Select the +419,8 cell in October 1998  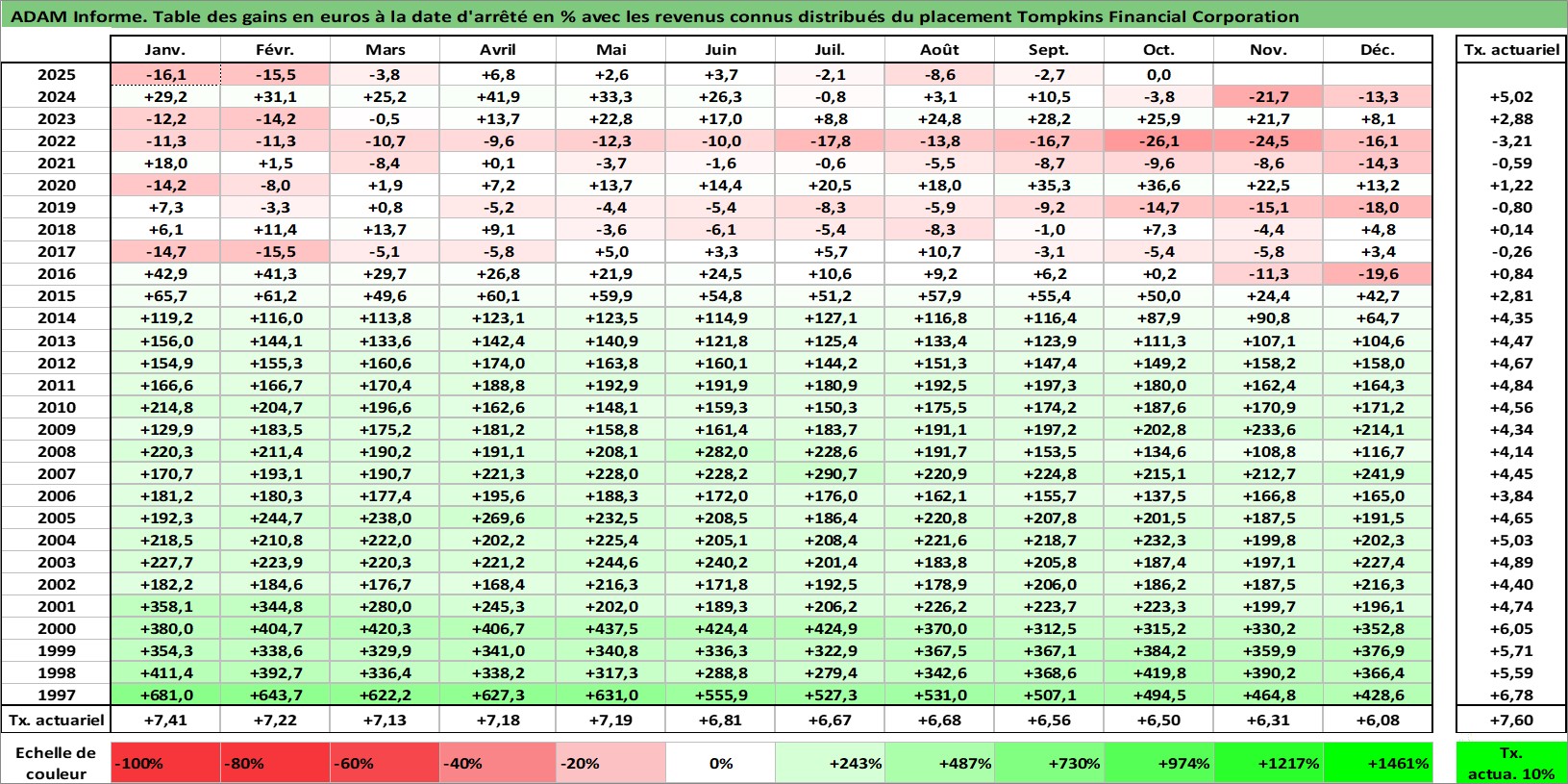(x=1158, y=672)
